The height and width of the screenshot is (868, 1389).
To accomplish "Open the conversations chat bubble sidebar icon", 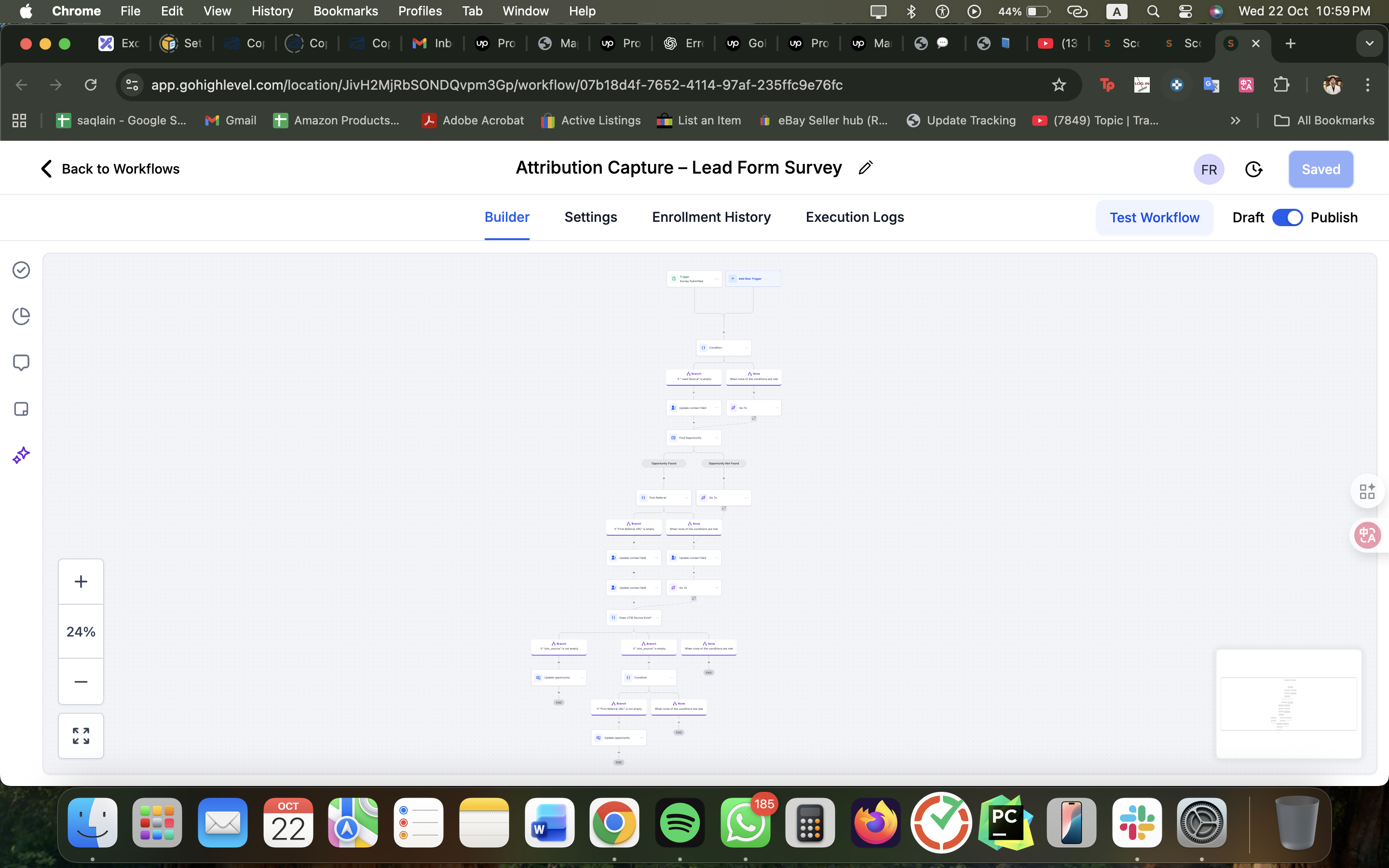I will tap(21, 362).
